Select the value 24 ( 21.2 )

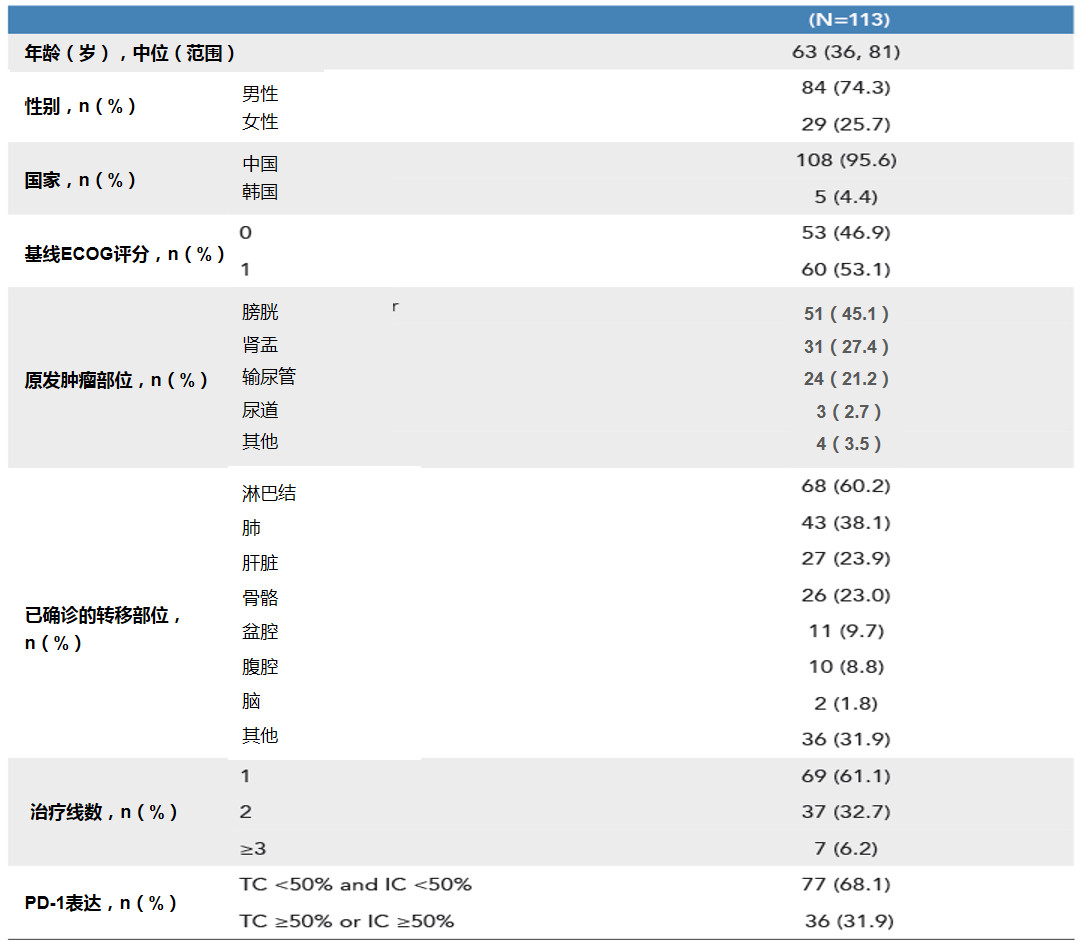[x=846, y=379]
